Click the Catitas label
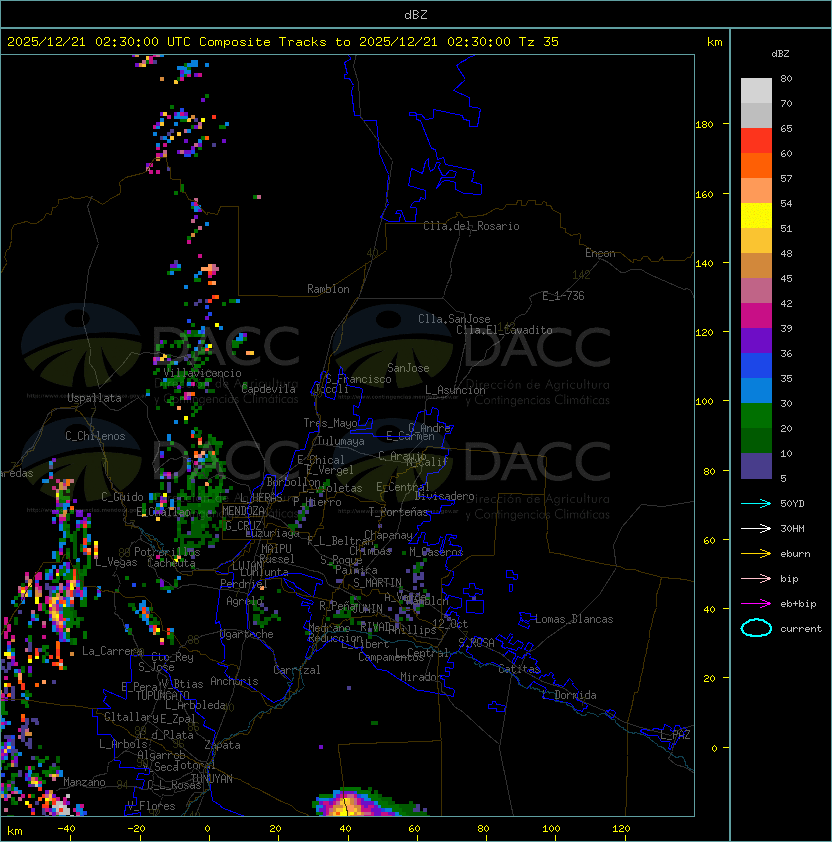The width and height of the screenshot is (832, 842). coord(519,669)
